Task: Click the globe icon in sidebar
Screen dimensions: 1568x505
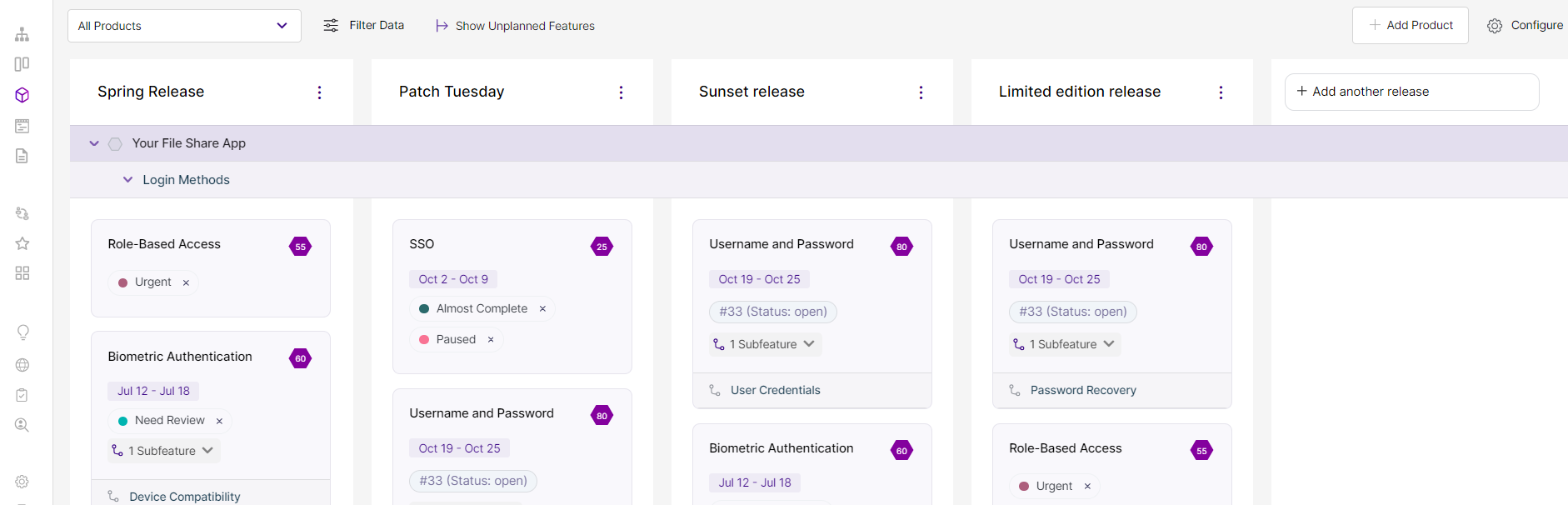Action: [x=22, y=365]
